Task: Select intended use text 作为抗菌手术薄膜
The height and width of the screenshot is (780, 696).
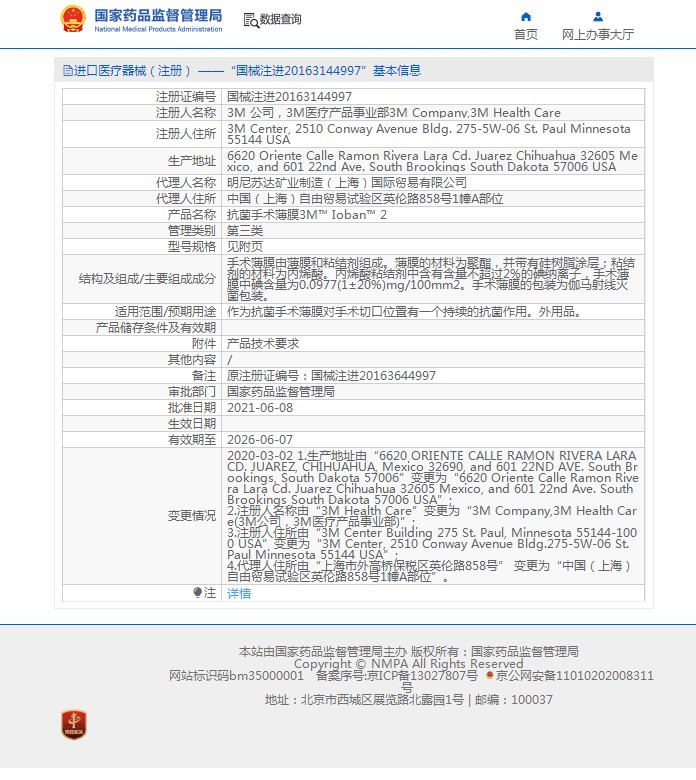Action: click(x=404, y=311)
